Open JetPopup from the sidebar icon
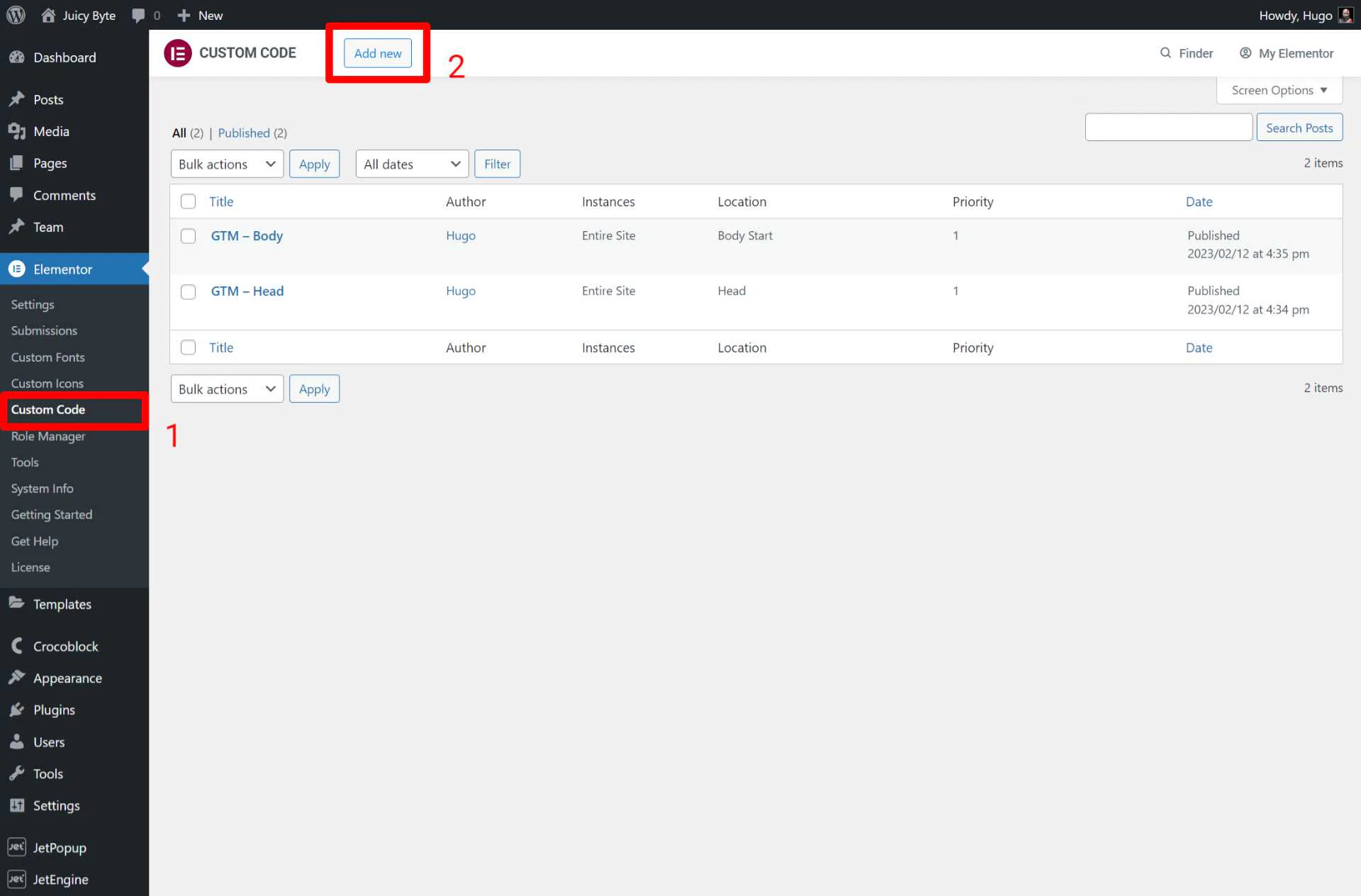Viewport: 1361px width, 896px height. coord(16,847)
